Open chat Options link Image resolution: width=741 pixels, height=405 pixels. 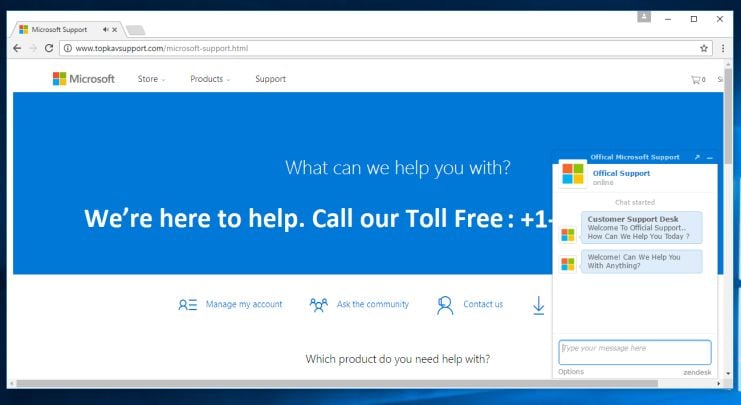point(571,372)
